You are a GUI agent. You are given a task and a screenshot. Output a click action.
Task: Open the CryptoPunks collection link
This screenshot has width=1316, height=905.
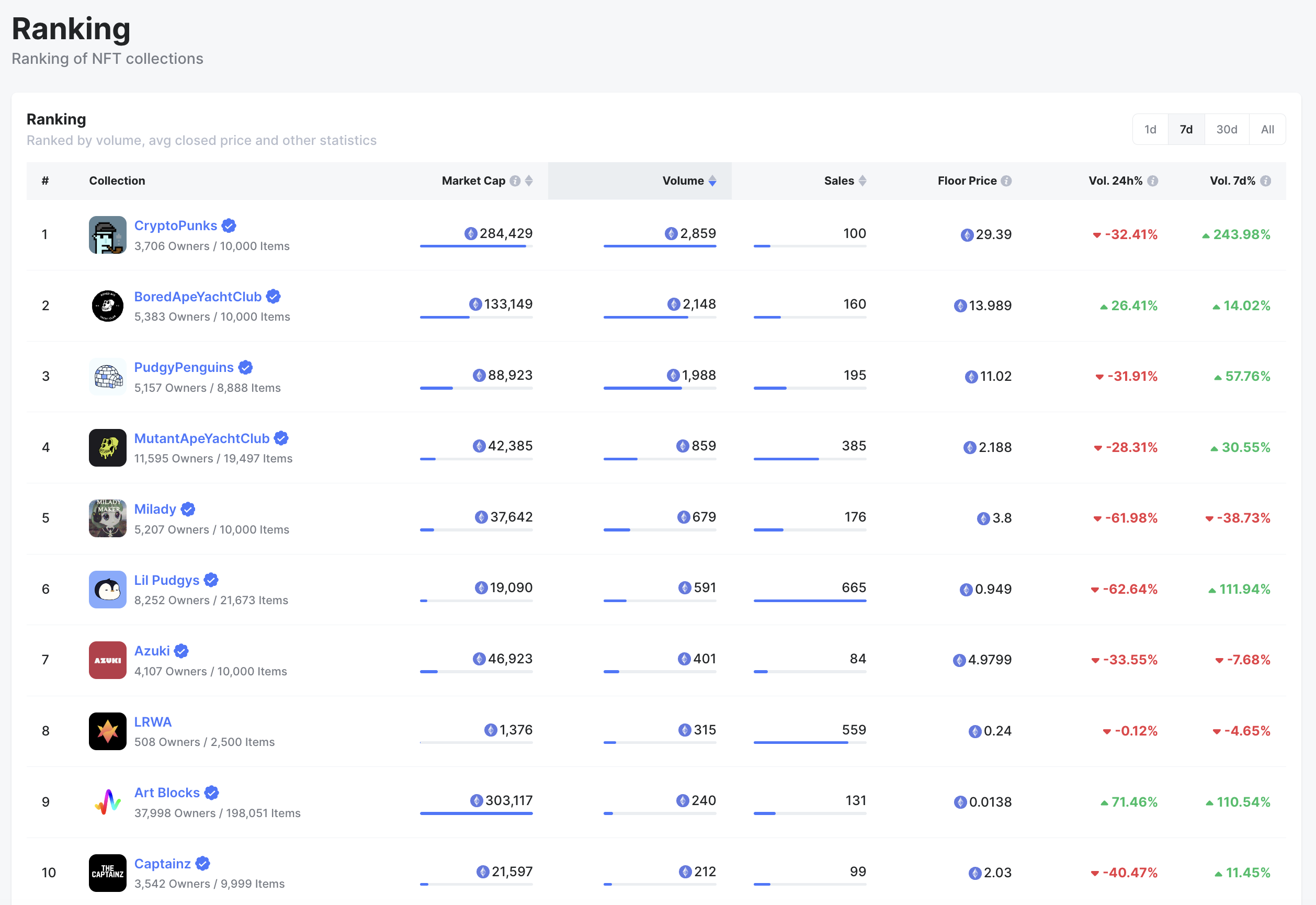tap(175, 225)
